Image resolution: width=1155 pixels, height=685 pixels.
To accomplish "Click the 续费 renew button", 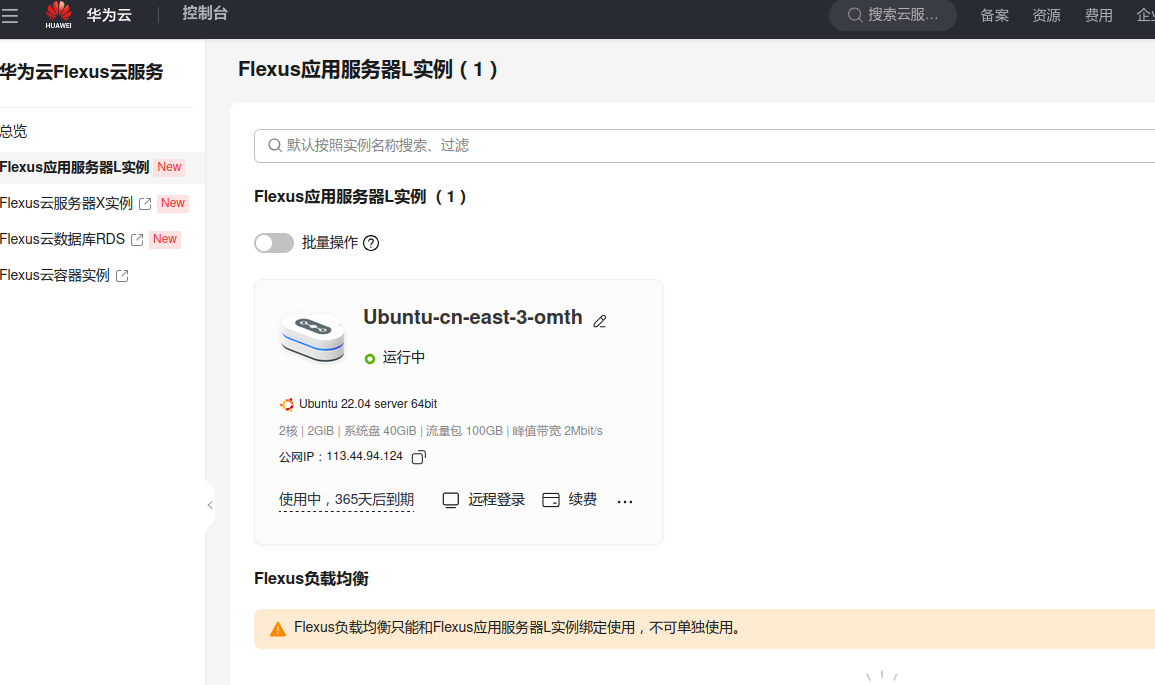I will pyautogui.click(x=570, y=500).
